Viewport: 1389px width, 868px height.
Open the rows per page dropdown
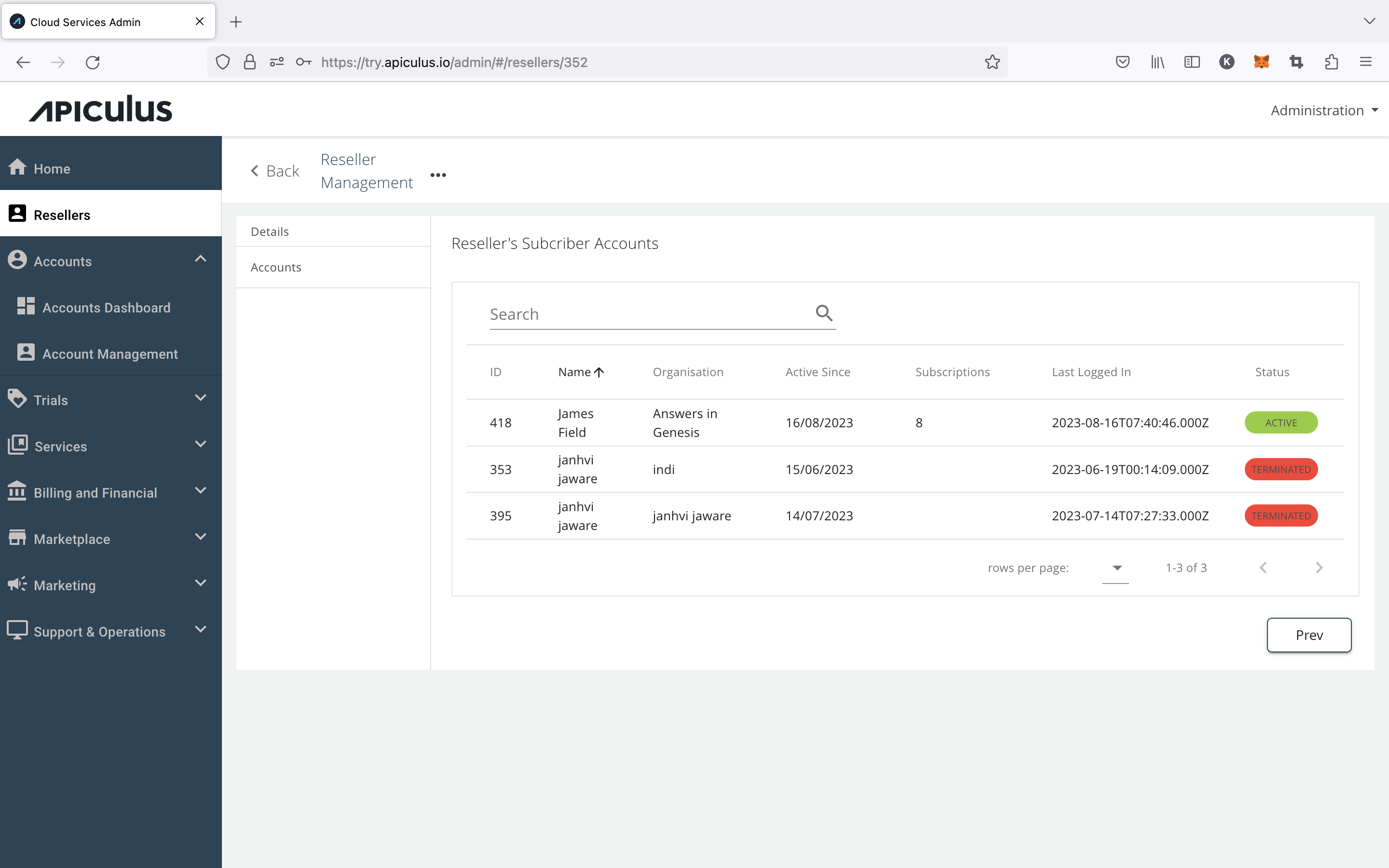point(1116,569)
